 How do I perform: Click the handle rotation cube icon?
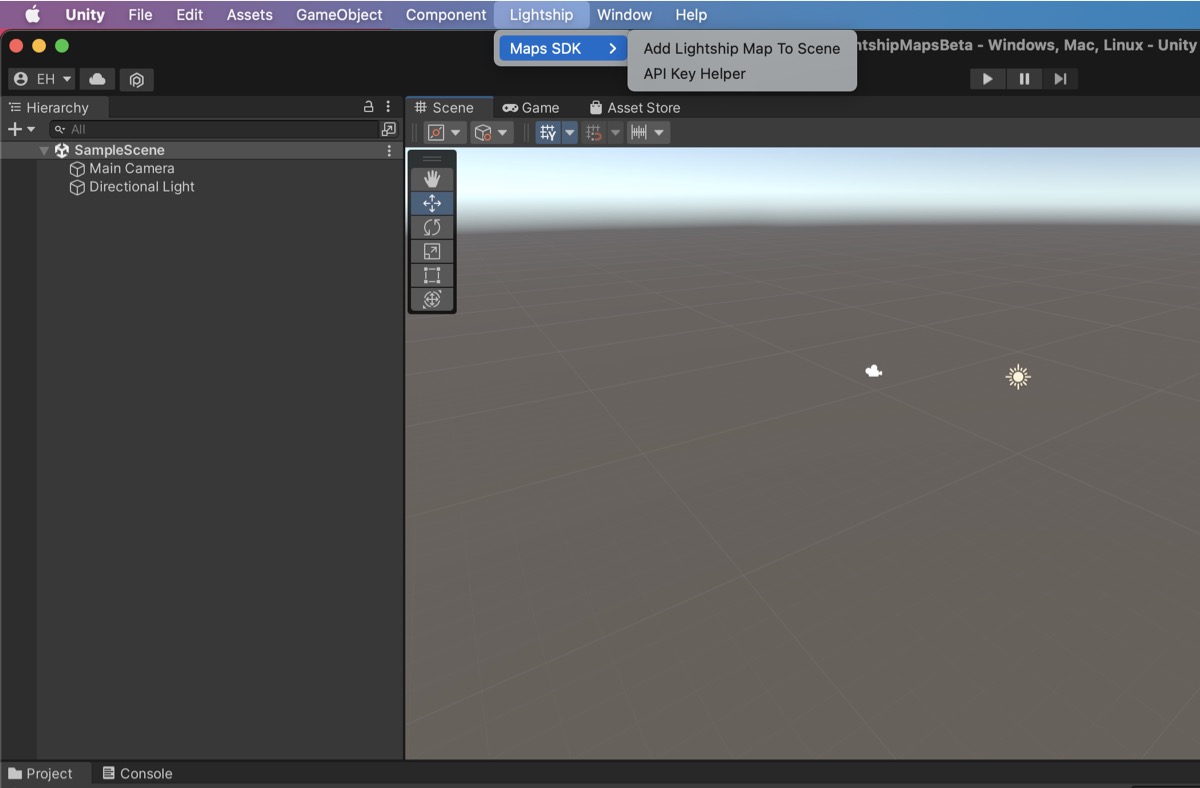(483, 132)
